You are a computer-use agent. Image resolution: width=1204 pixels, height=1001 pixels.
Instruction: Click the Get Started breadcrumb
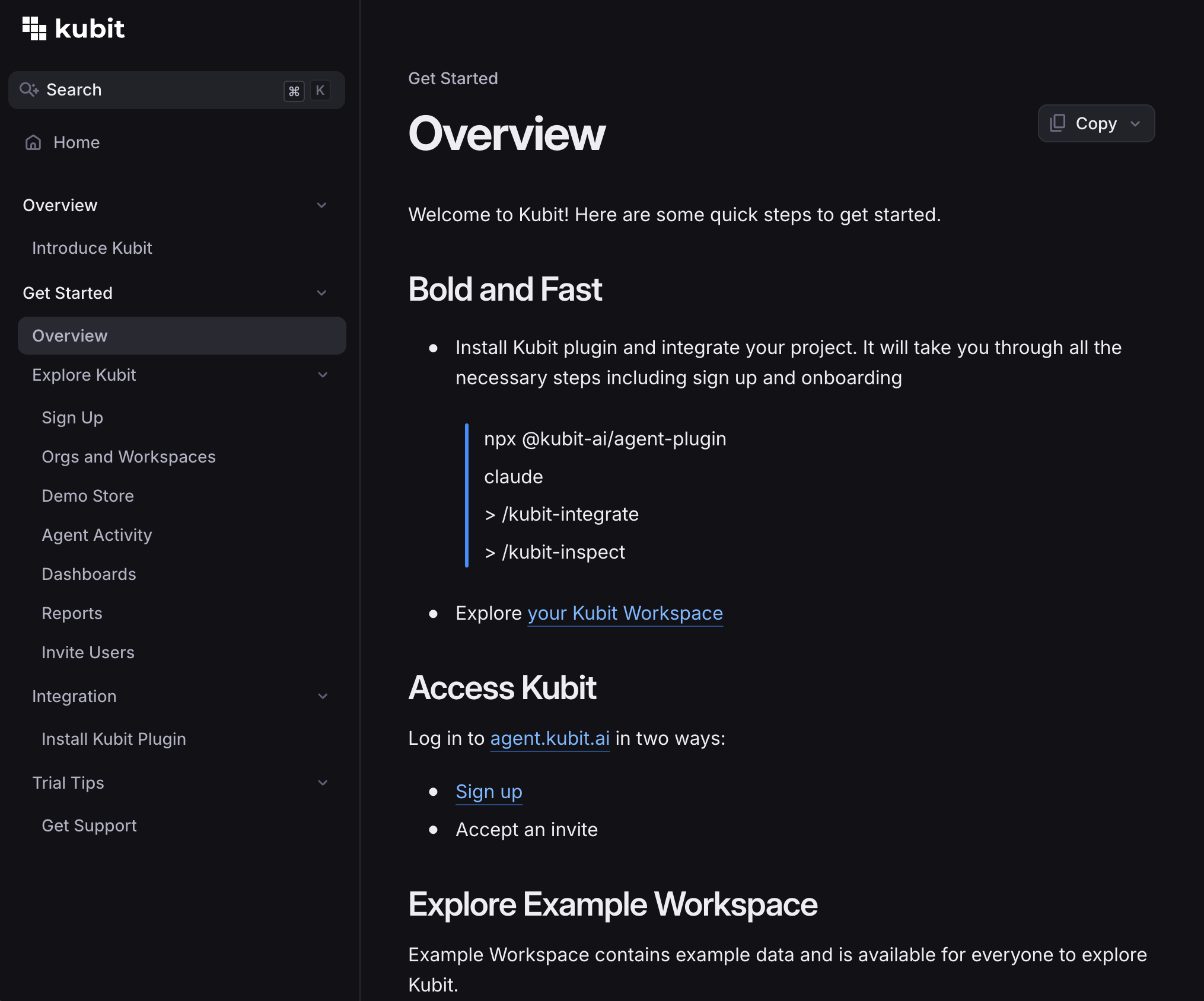pos(453,78)
